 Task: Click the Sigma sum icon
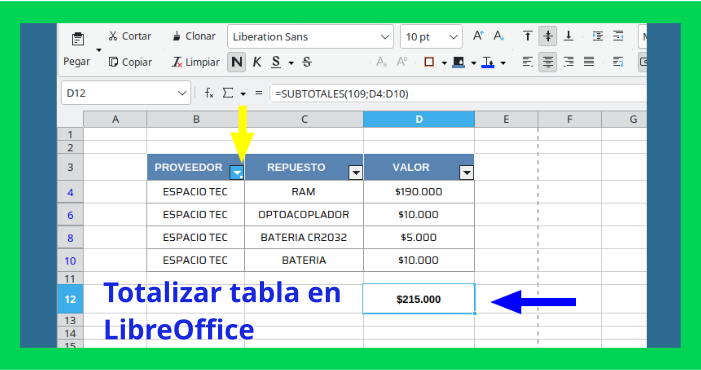click(x=228, y=93)
